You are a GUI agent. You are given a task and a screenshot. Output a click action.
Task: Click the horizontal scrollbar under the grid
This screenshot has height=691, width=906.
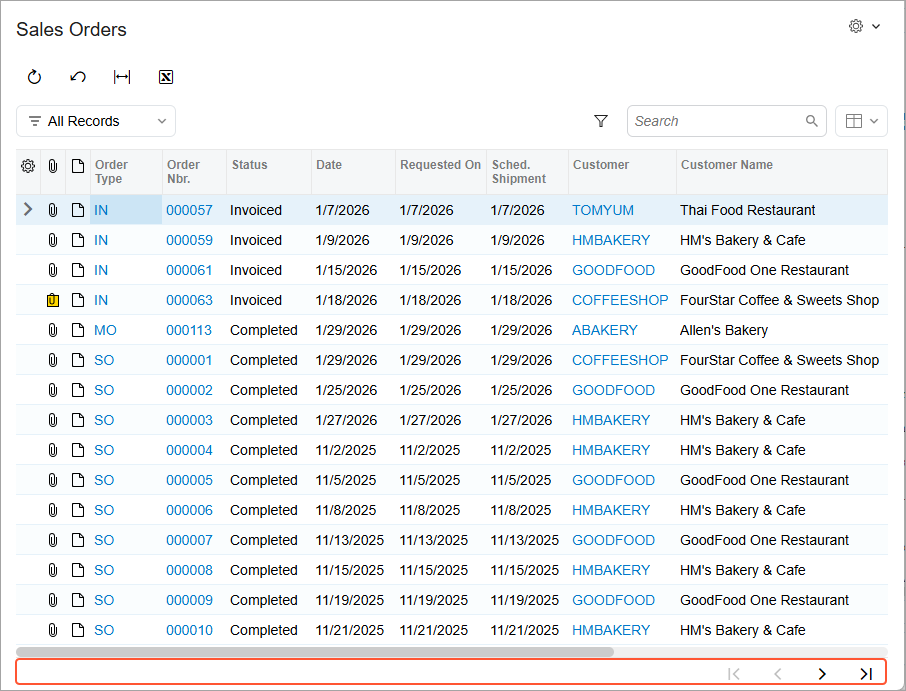[x=315, y=652]
